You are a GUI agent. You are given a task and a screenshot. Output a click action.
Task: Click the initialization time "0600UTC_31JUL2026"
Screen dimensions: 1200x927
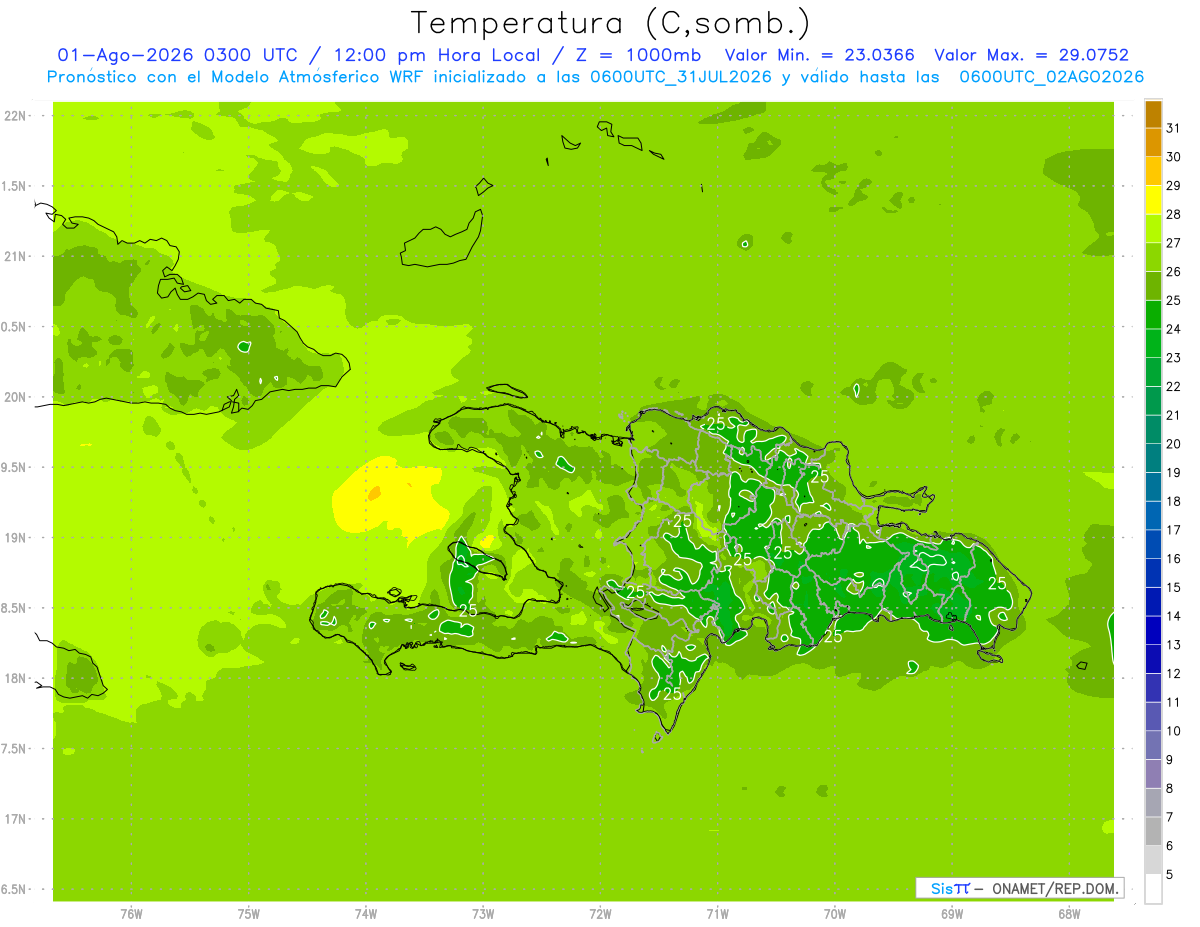point(681,77)
